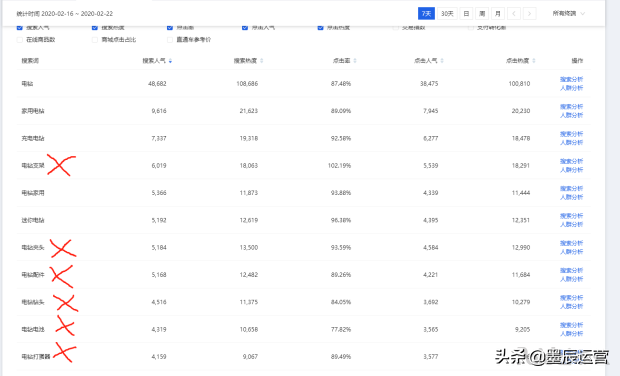Sort by 点击热度 column sort arrows

(534, 61)
